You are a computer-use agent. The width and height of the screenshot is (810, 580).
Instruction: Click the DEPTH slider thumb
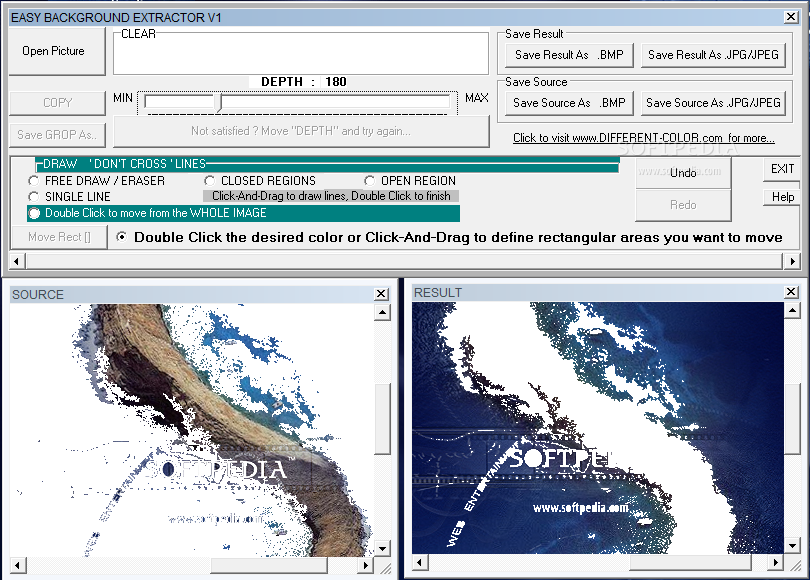click(x=220, y=102)
